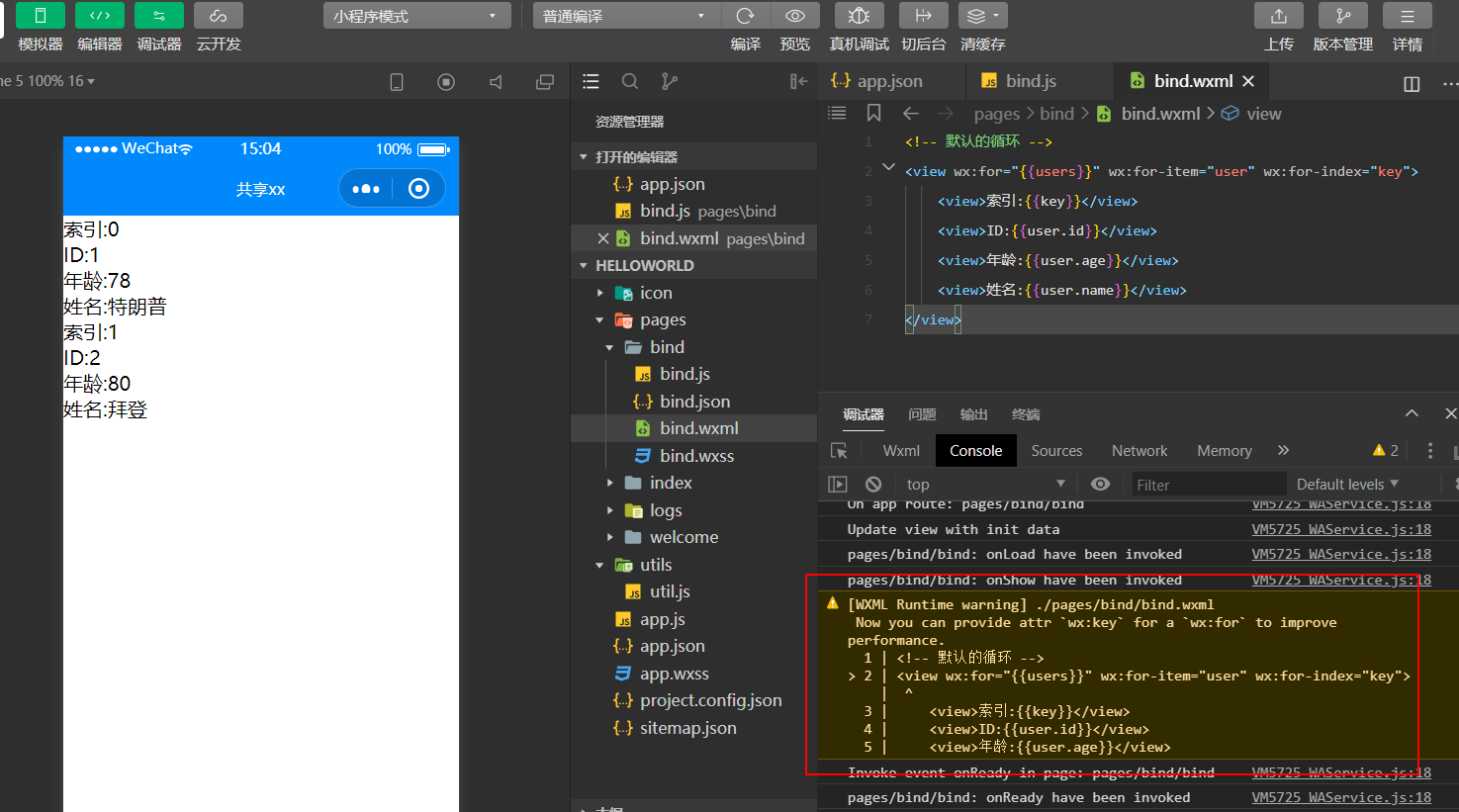Open the source control branch icon

(670, 82)
